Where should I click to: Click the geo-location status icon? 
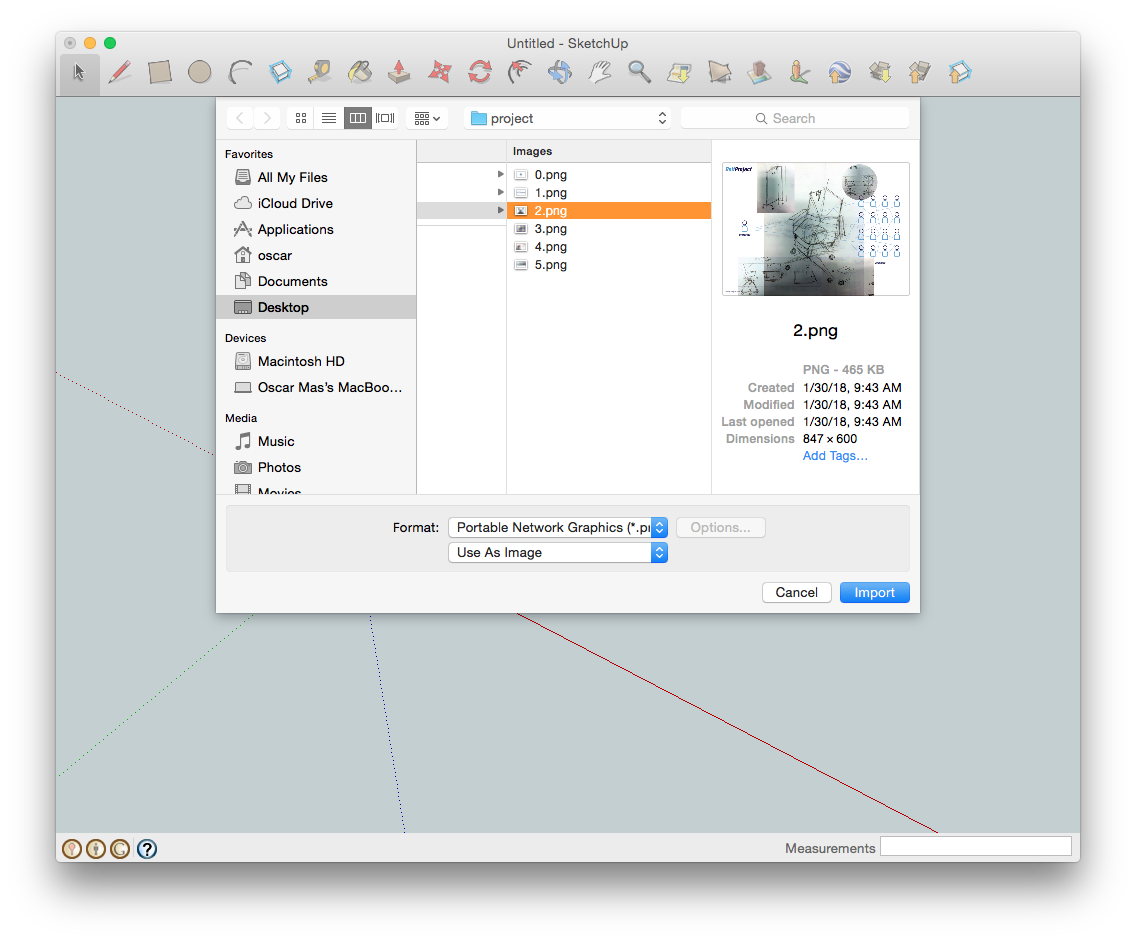coord(72,849)
